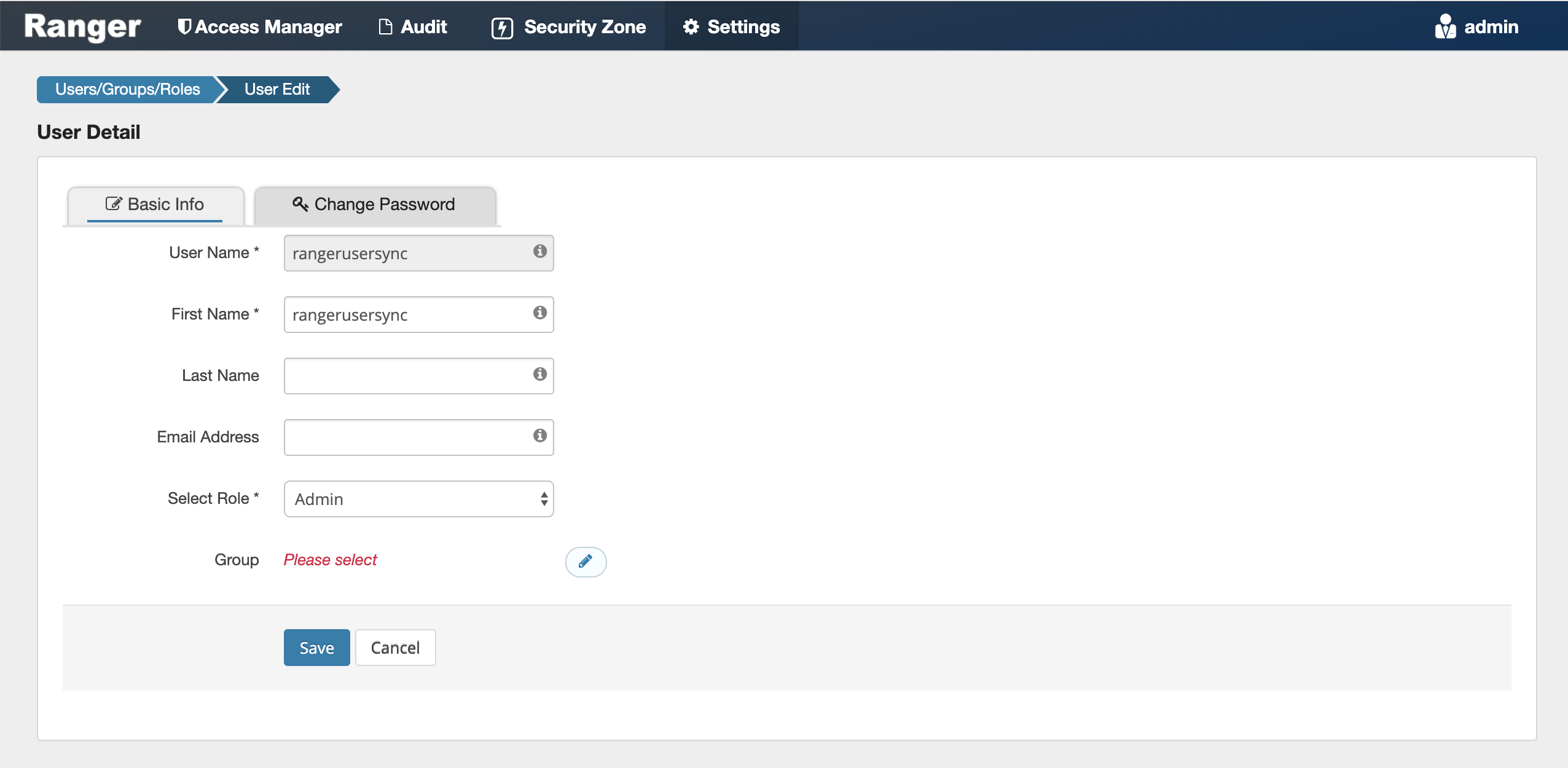
Task: Open the Access Manager menu
Action: pyautogui.click(x=260, y=26)
